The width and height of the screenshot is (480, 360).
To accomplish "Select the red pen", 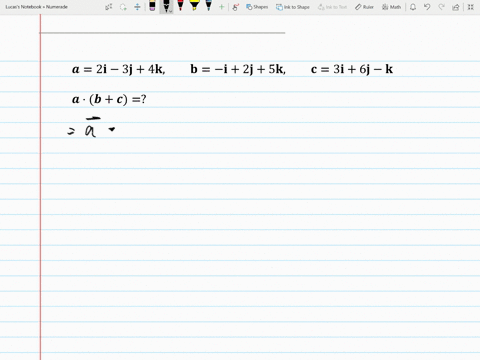I will (180, 6).
